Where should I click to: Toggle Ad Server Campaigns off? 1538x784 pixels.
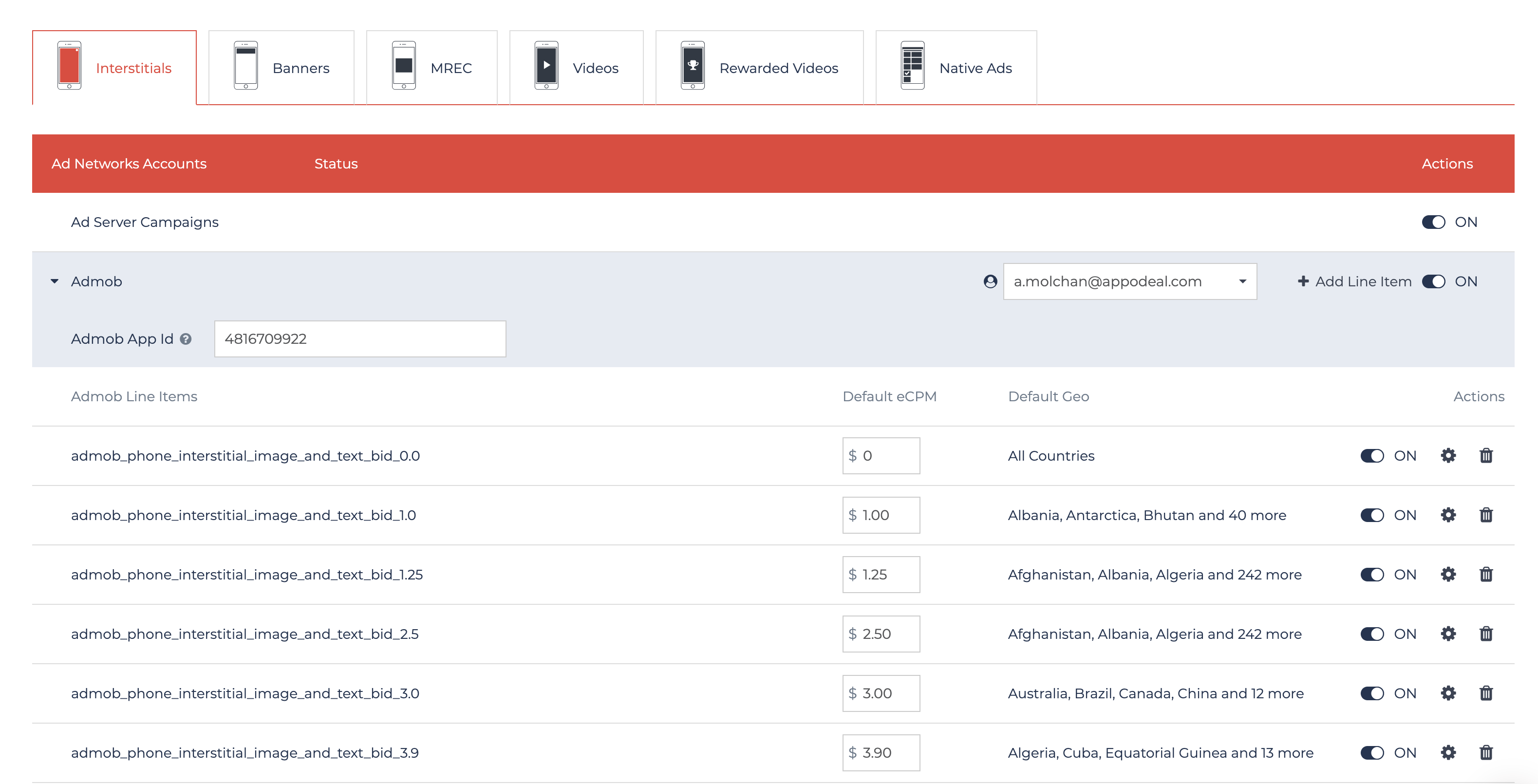coord(1433,222)
